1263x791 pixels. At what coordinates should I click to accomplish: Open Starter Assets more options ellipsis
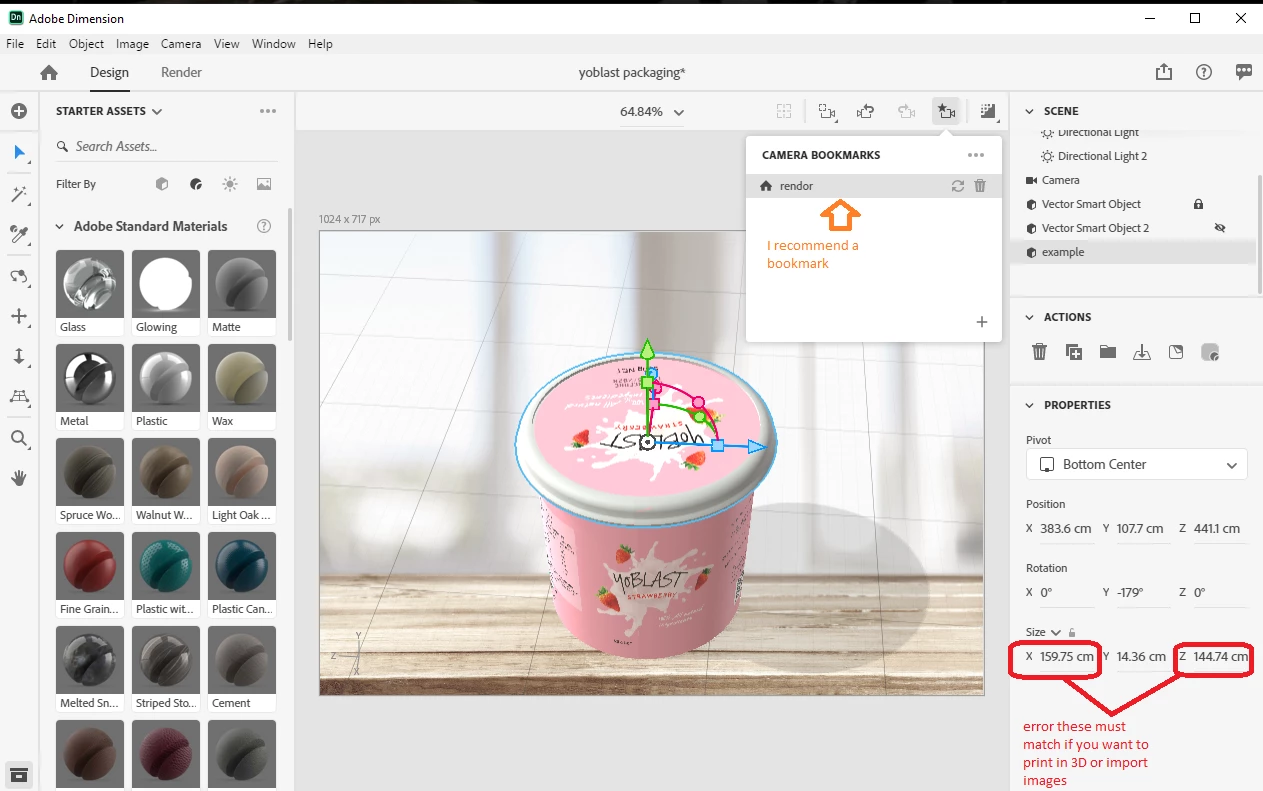(x=268, y=111)
